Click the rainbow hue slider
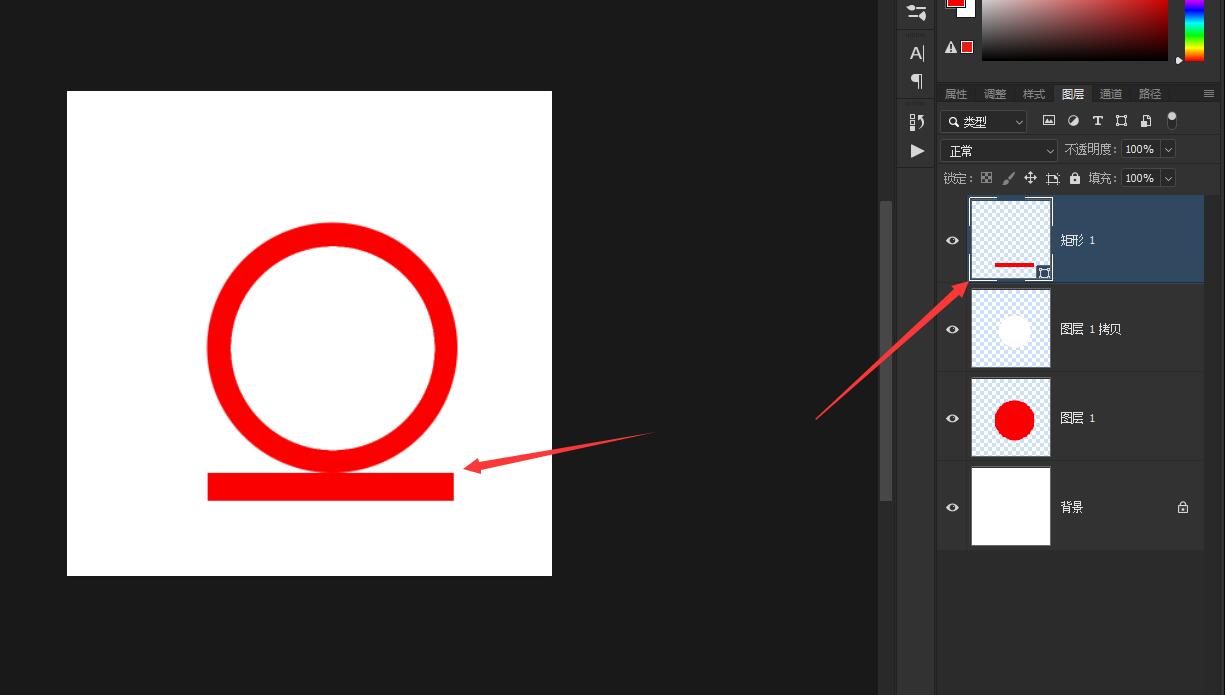 pos(1194,30)
